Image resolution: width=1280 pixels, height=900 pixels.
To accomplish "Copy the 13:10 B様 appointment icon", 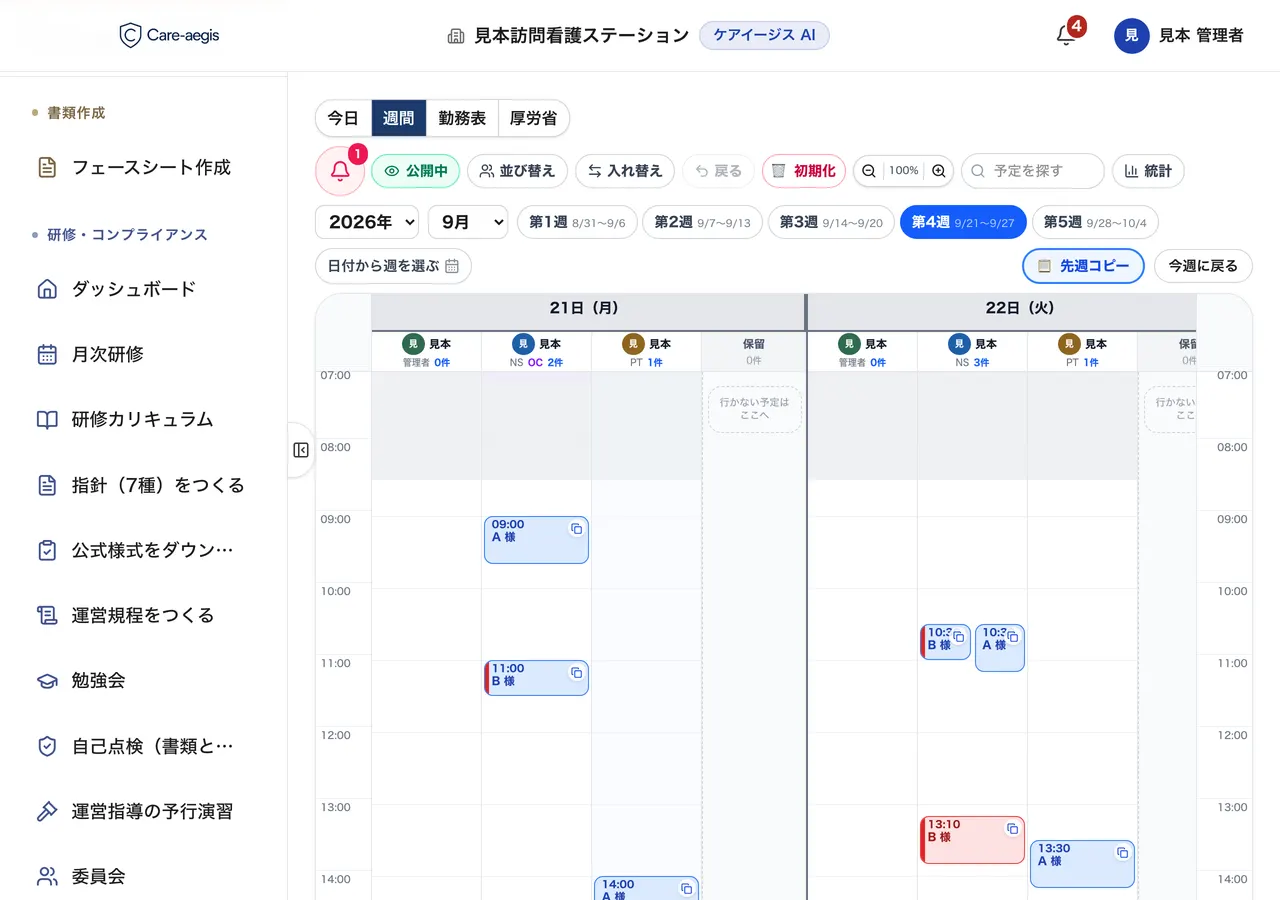I will click(1012, 829).
